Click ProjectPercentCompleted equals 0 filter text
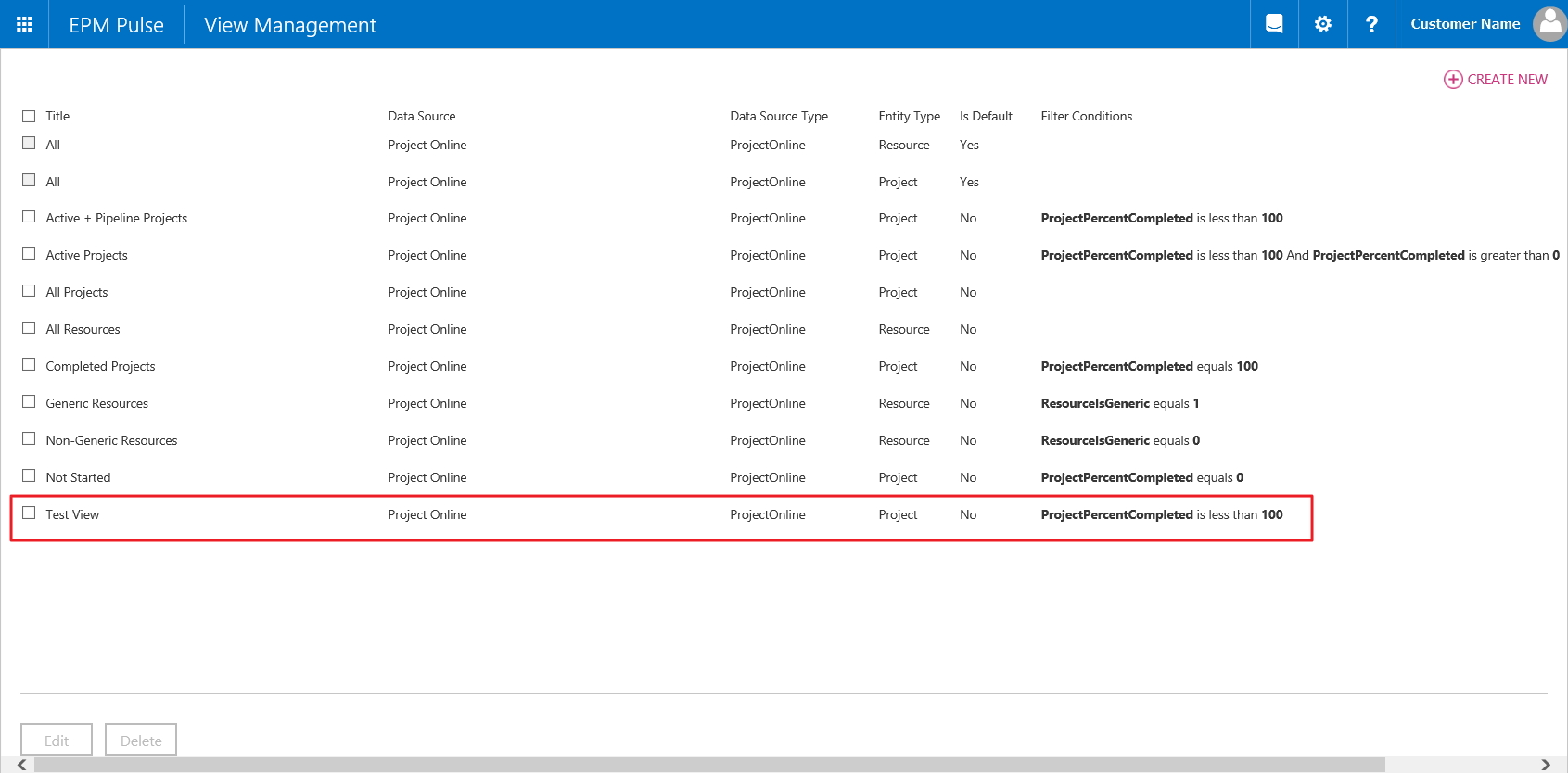 tap(1142, 477)
